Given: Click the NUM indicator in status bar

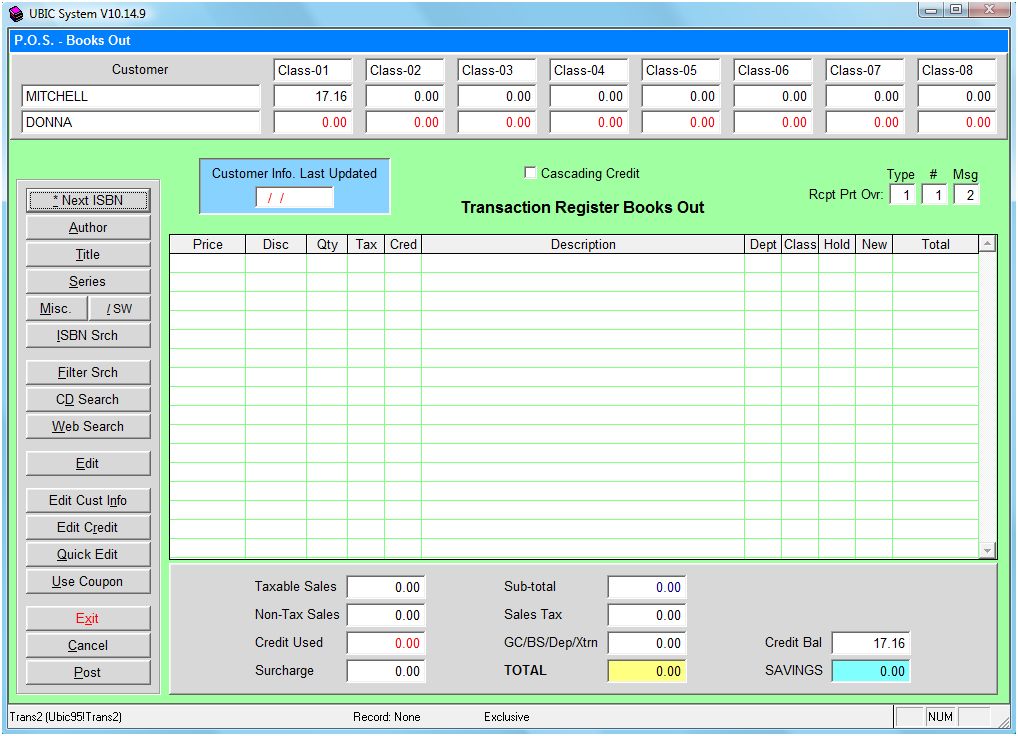Looking at the screenshot, I should point(940,717).
